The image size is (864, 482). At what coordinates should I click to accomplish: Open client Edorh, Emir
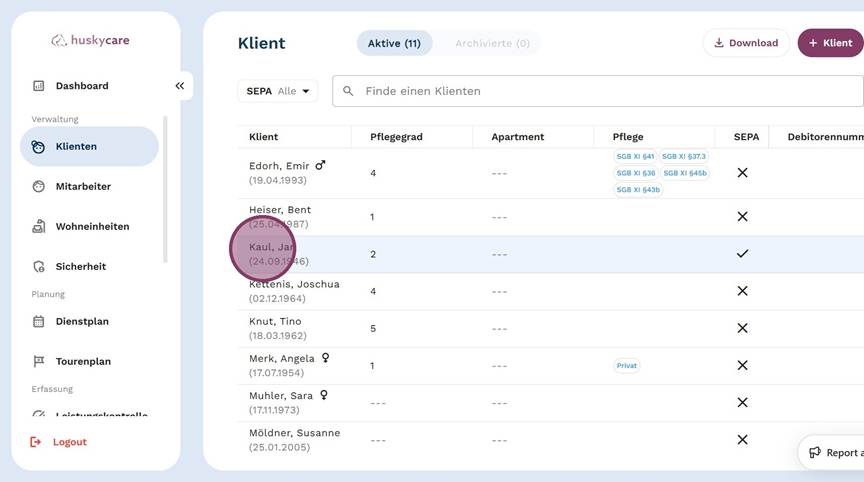(279, 166)
